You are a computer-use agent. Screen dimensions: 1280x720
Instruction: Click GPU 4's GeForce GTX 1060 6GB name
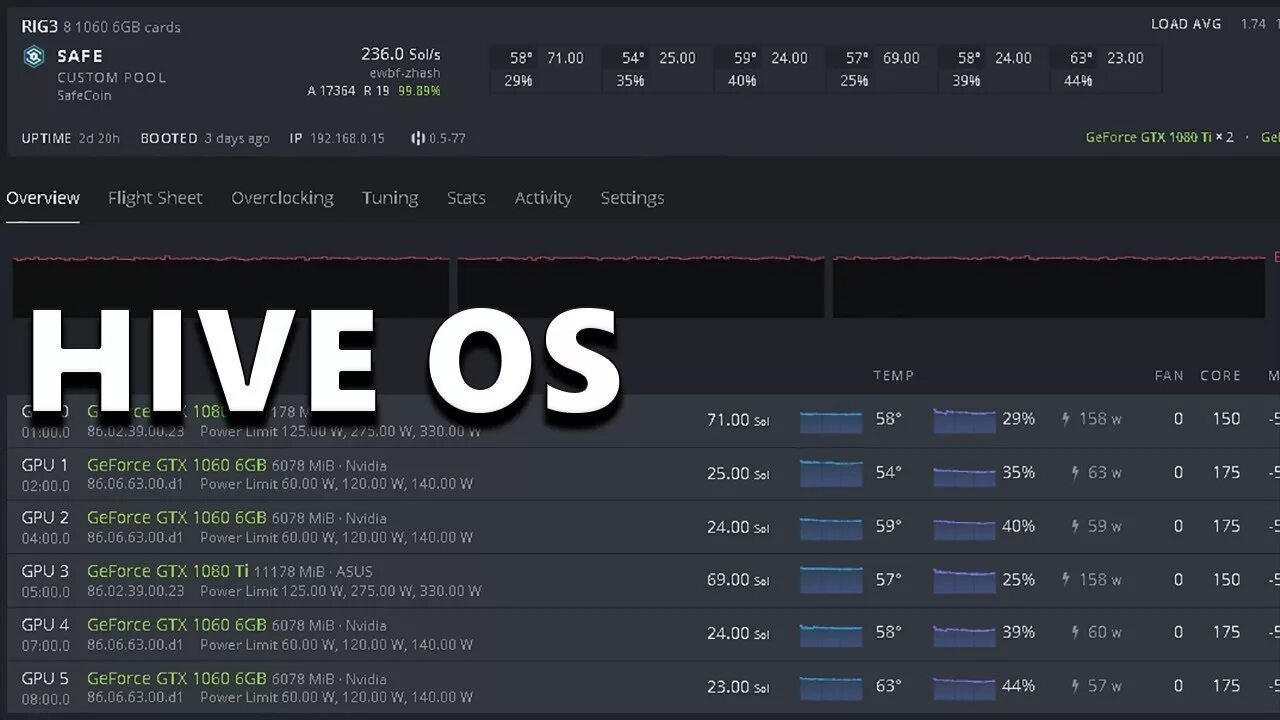pyautogui.click(x=177, y=625)
